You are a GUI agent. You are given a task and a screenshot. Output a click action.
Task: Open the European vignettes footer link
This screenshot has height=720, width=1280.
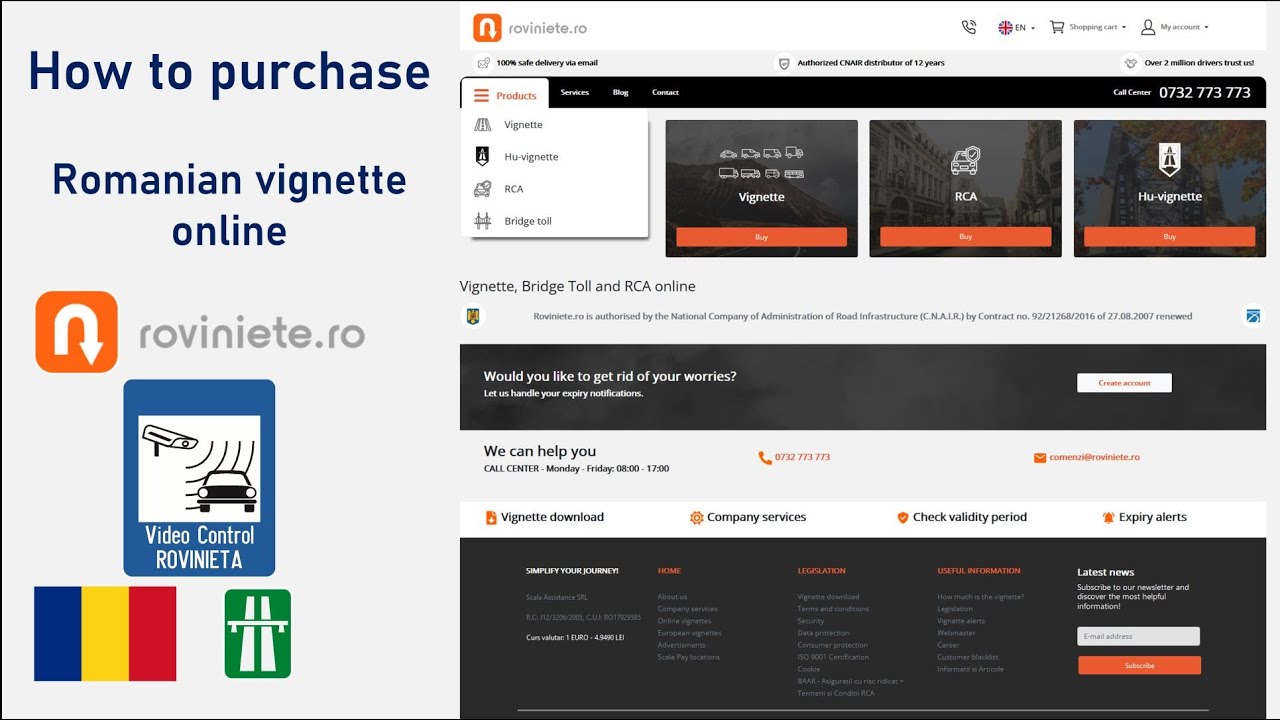[689, 633]
